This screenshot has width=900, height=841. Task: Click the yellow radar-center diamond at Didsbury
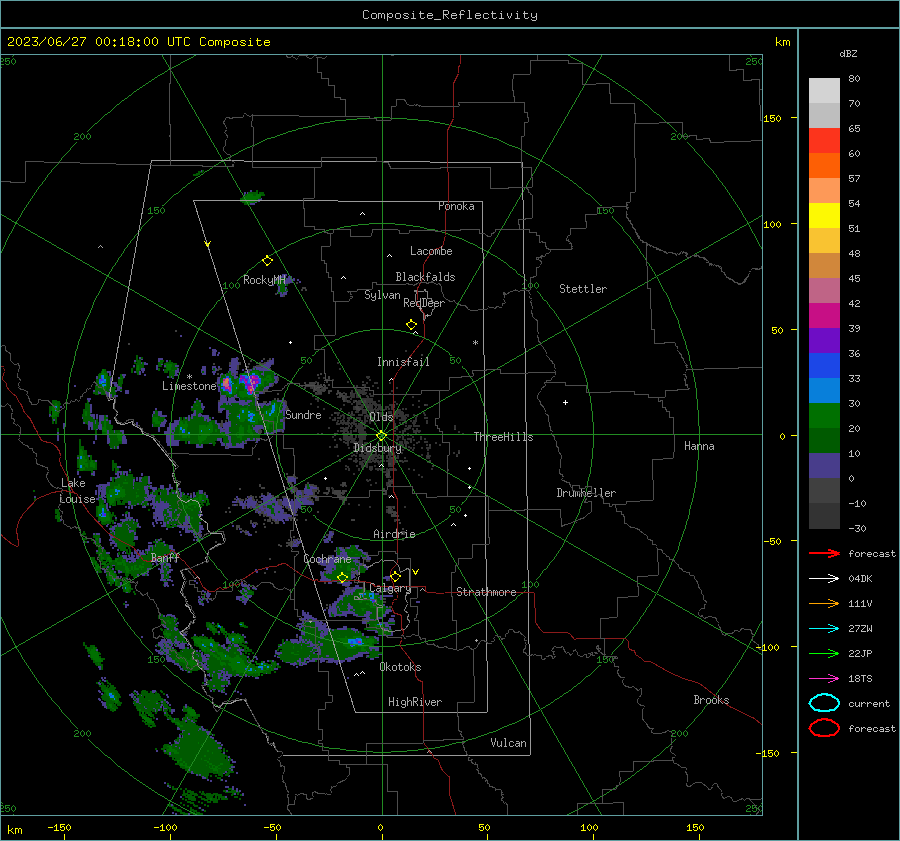point(382,436)
